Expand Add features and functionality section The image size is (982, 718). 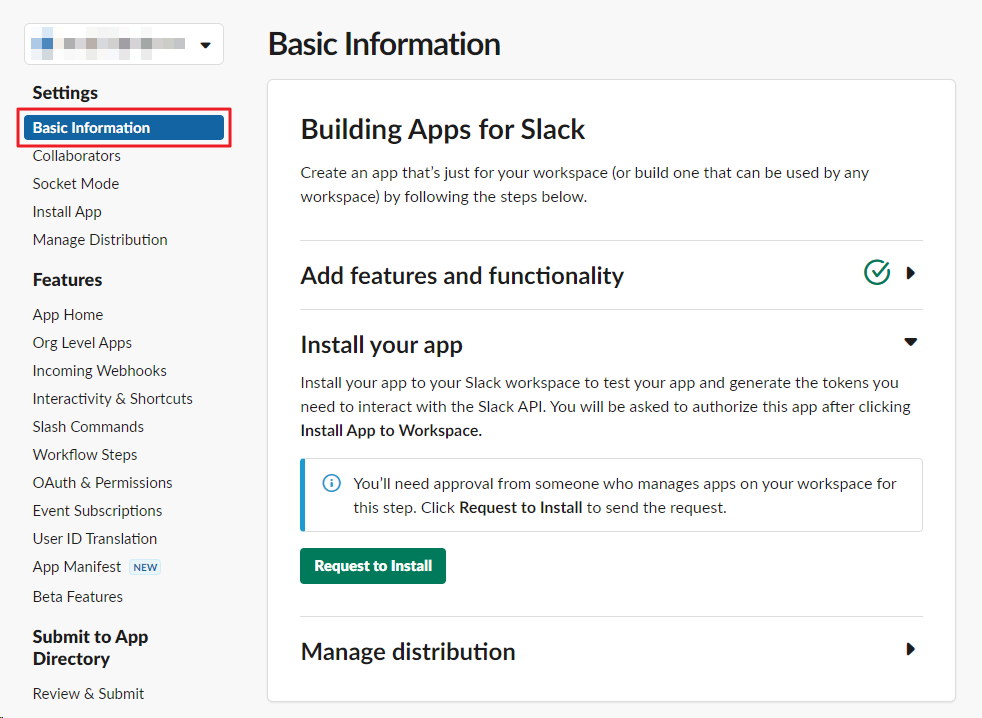(x=911, y=273)
